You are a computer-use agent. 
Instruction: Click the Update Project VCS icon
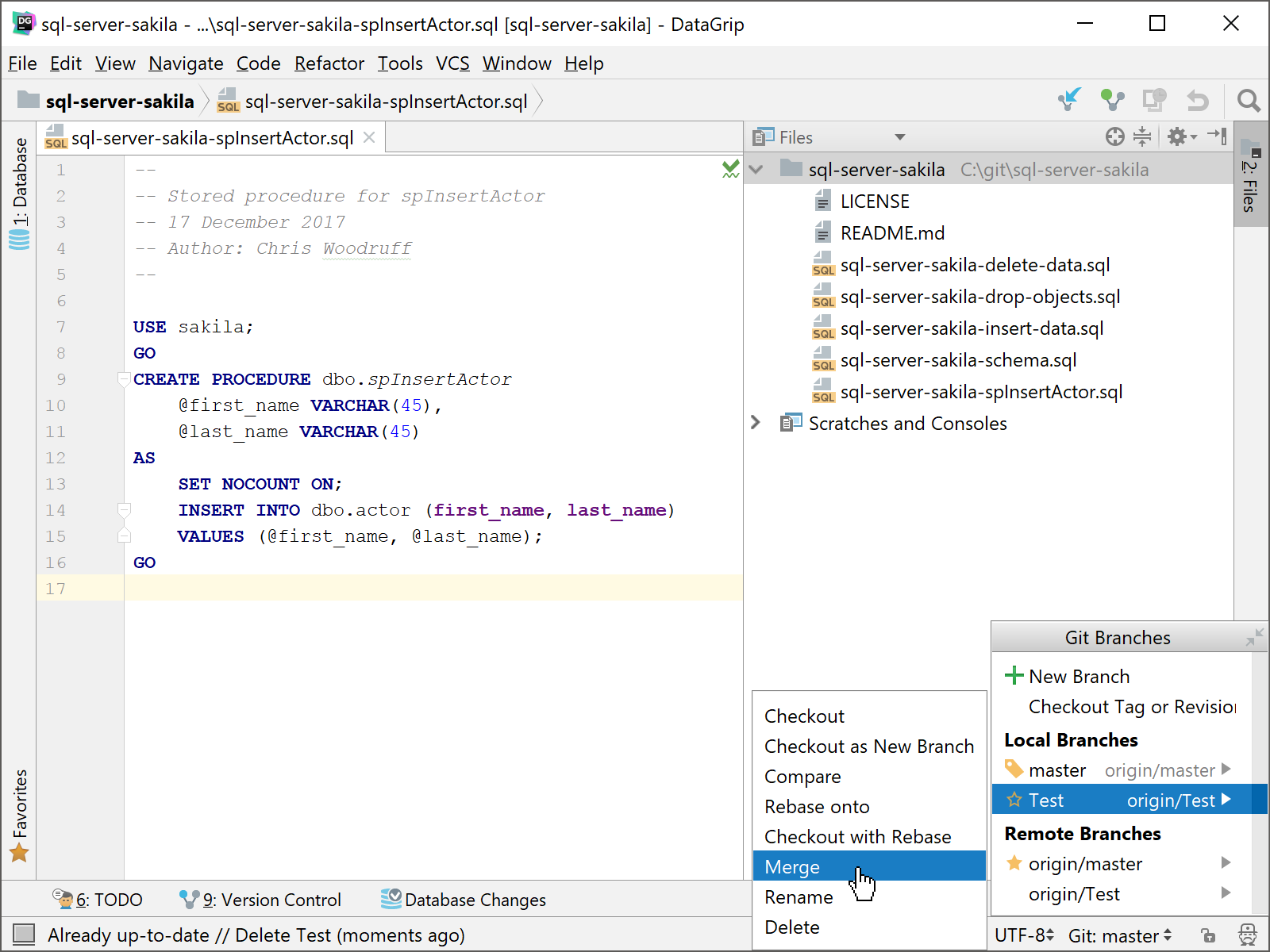[x=1069, y=100]
